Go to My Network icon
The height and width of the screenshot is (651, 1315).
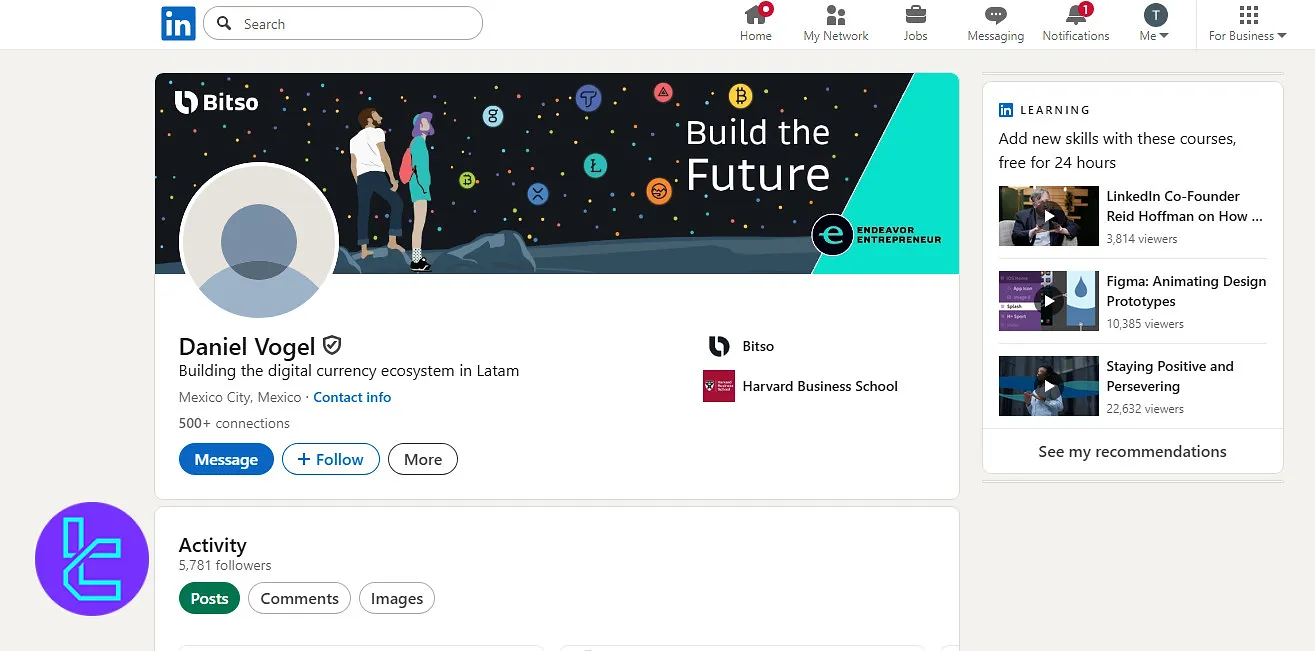click(x=836, y=16)
